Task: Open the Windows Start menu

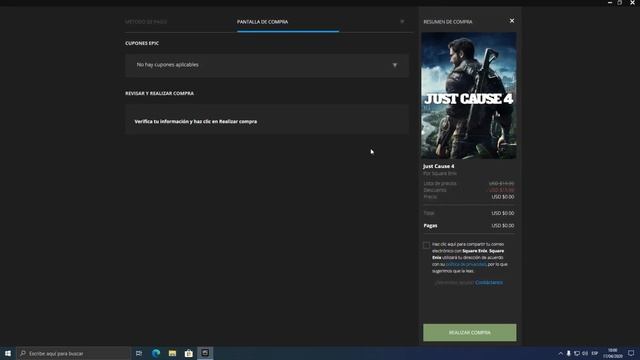Action: point(8,353)
